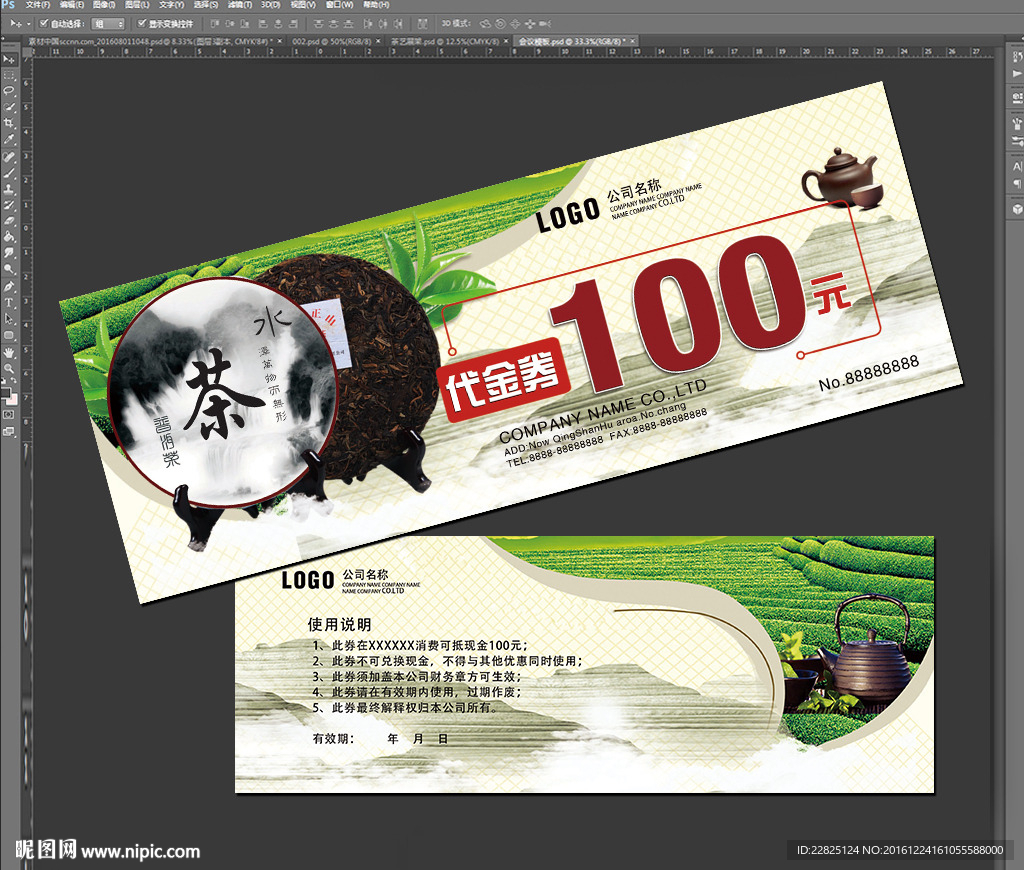Select the Rectangular Marquee tool
The image size is (1024, 870).
tap(9, 76)
